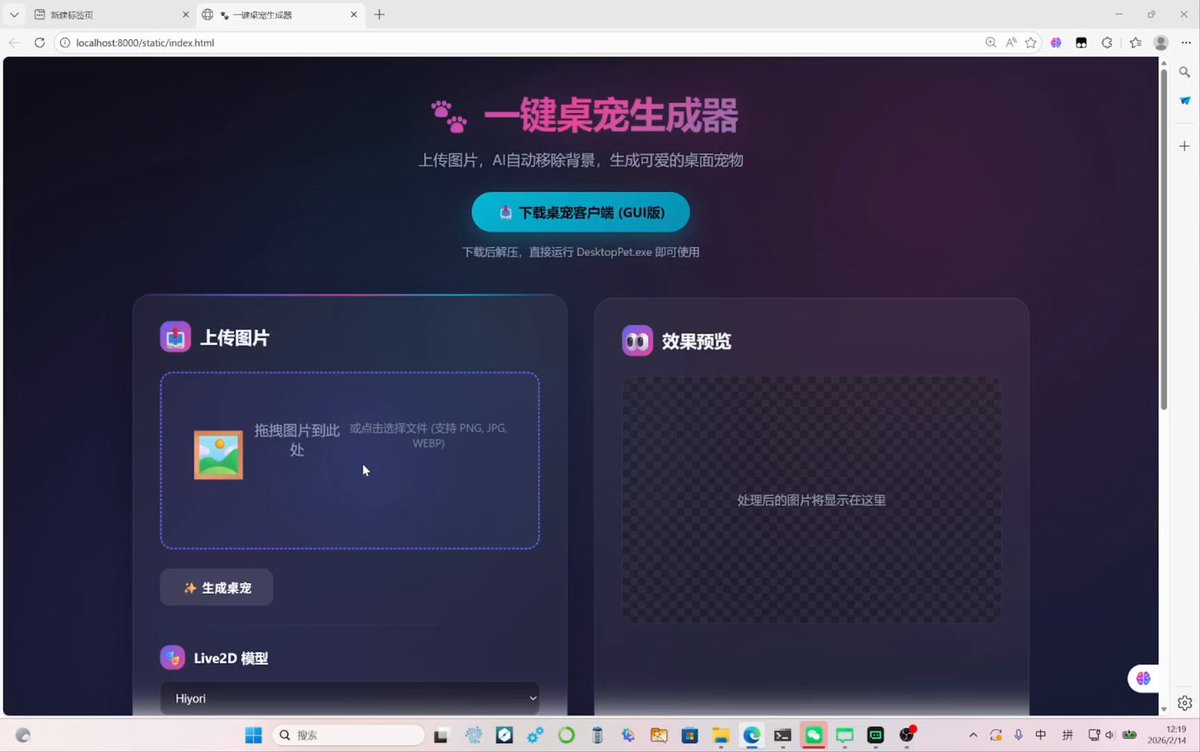Click the page vertical scrollbar thumb
This screenshot has width=1200, height=752.
point(1164,240)
